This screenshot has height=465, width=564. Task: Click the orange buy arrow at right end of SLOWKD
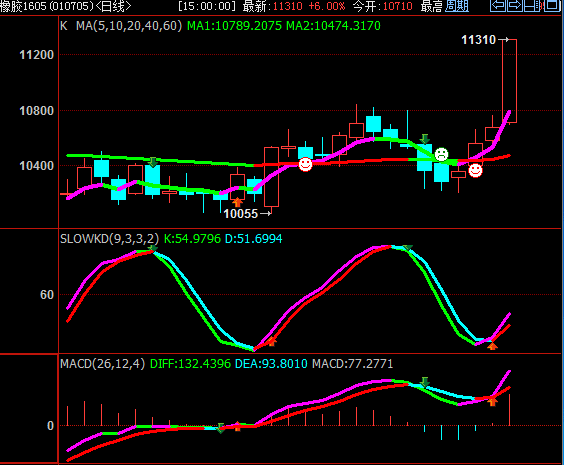pos(492,346)
